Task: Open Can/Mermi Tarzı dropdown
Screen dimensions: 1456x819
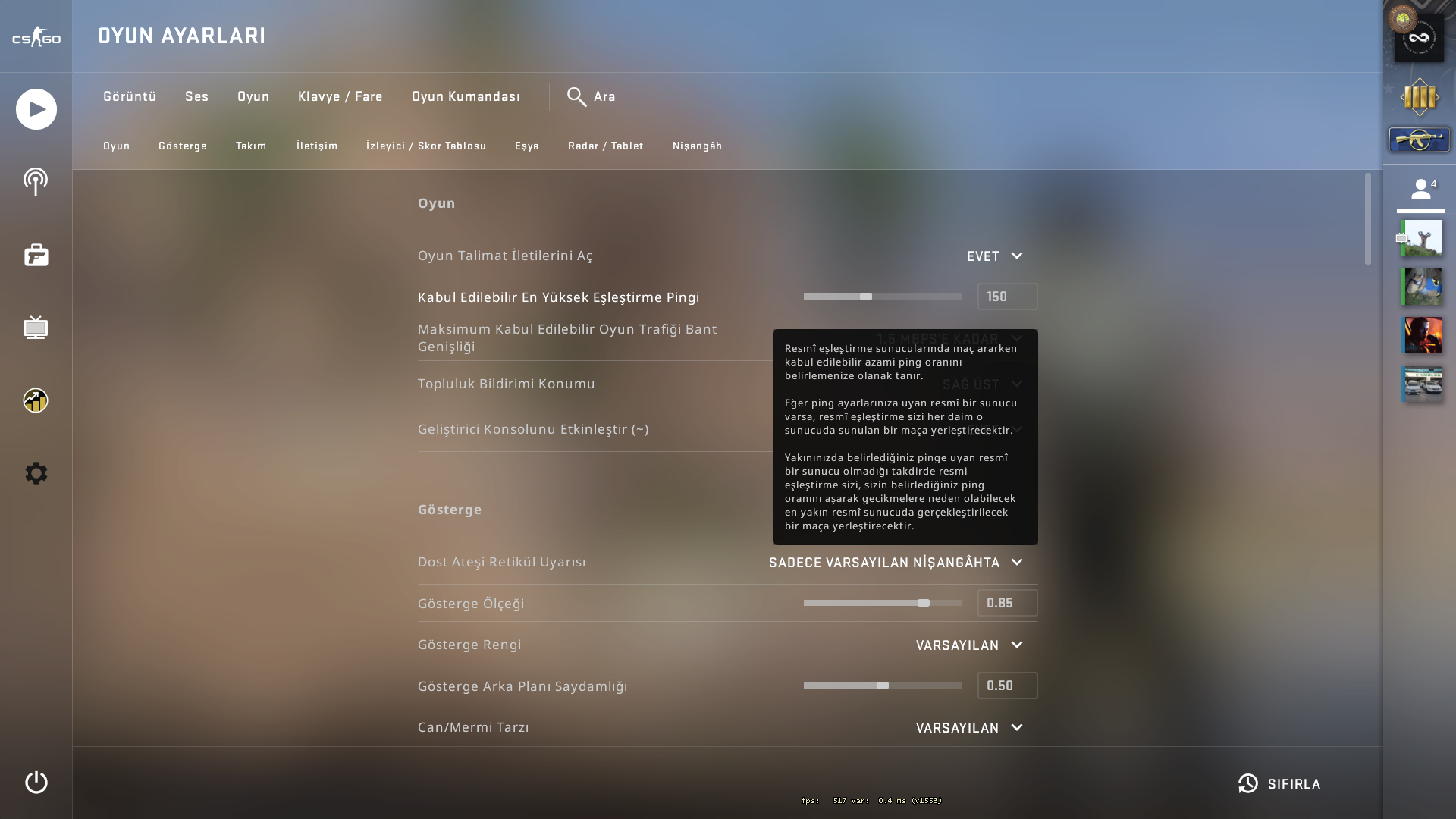Action: pos(969,728)
